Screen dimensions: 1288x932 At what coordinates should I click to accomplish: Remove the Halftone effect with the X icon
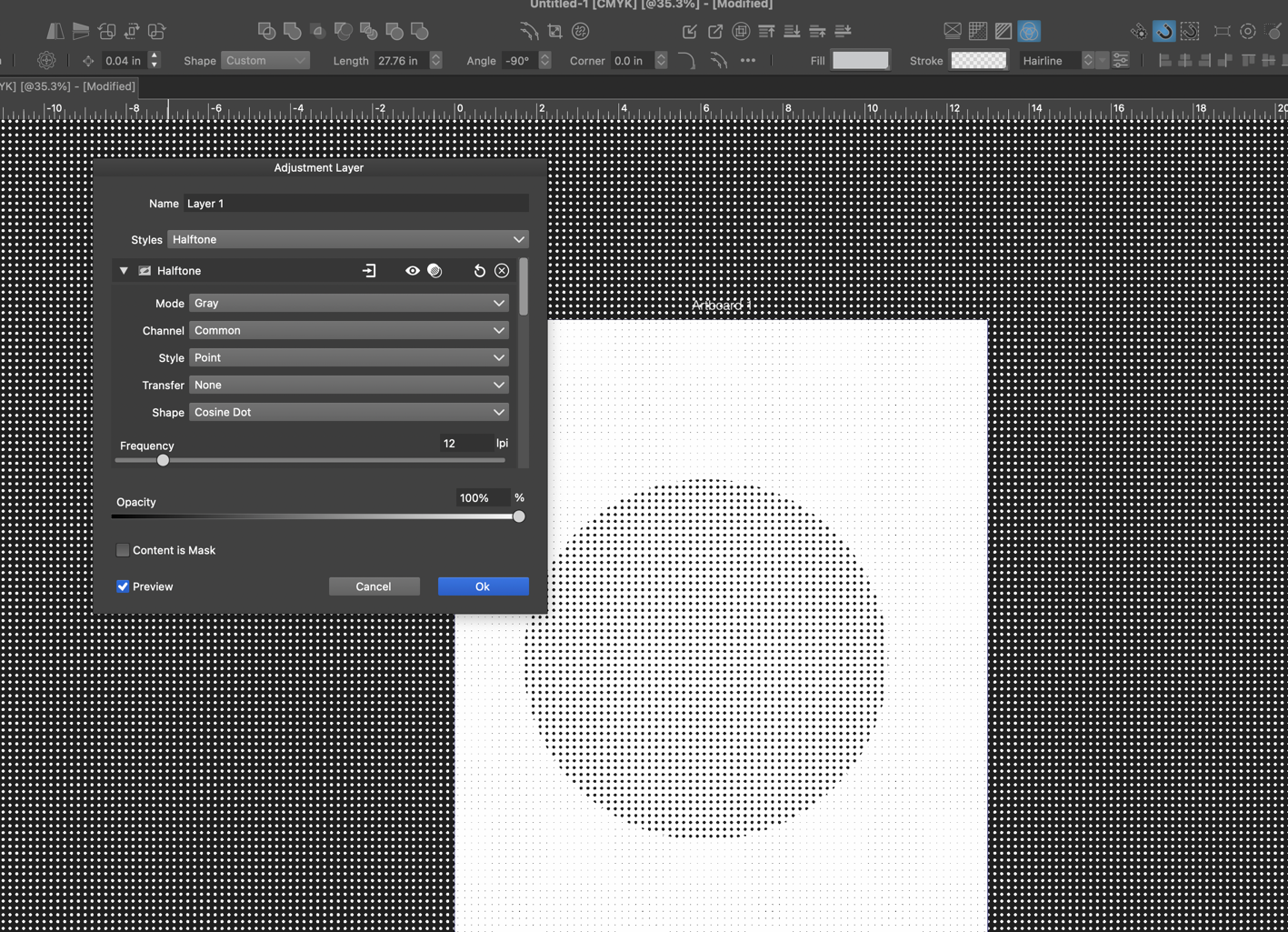tap(502, 271)
